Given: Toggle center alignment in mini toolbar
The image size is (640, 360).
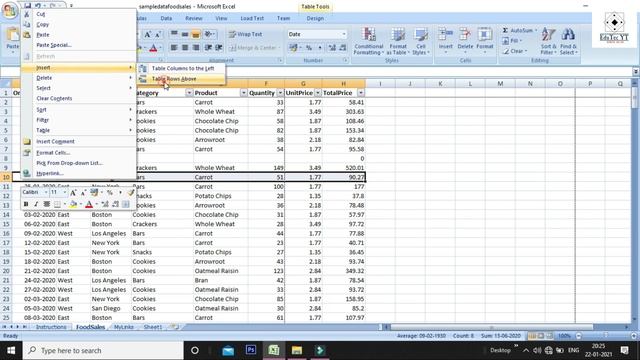Looking at the screenshot, I should point(47,204).
